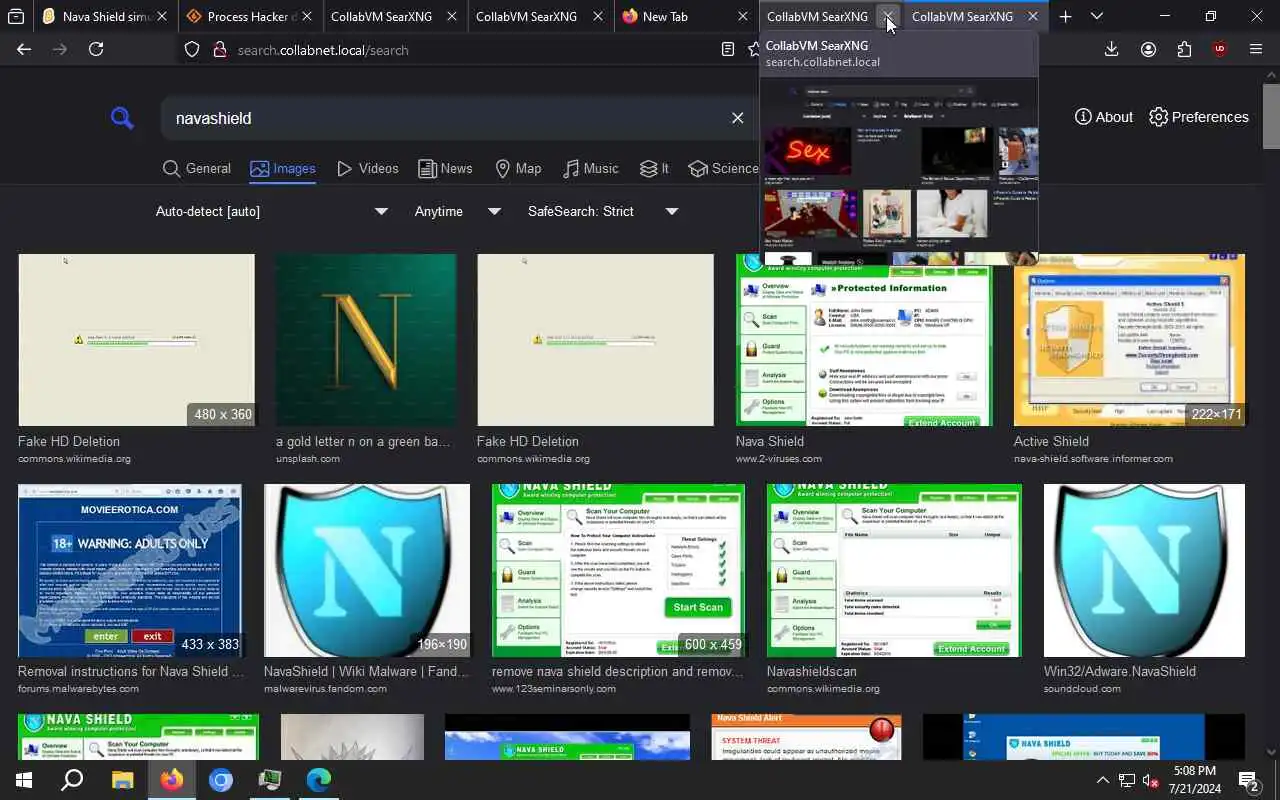Open the About page link
1280x800 pixels.
click(x=1104, y=117)
